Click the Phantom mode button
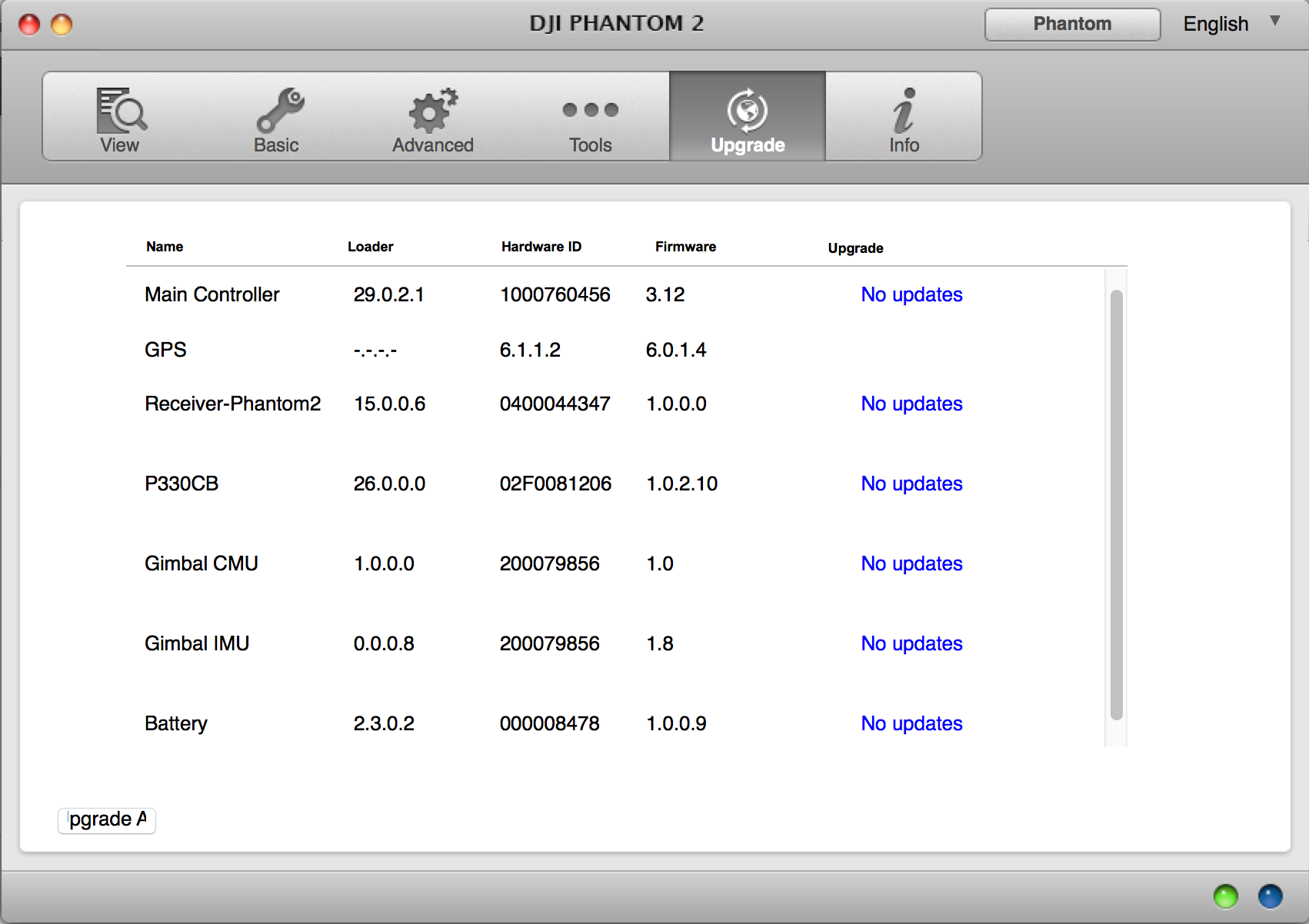This screenshot has width=1309, height=924. coord(1072,25)
